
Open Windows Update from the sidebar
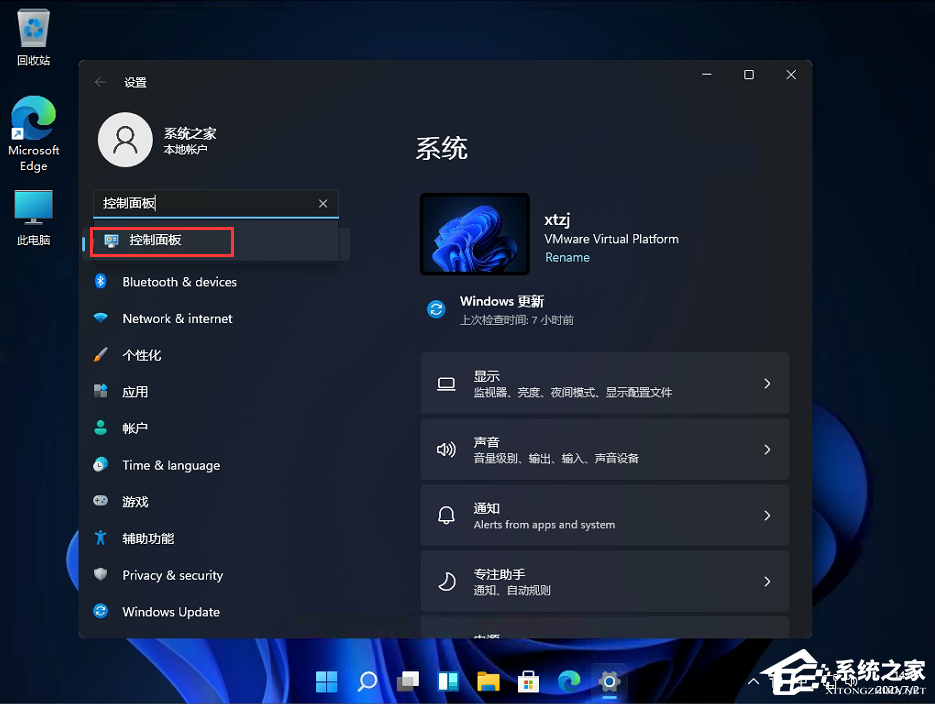pyautogui.click(x=170, y=611)
